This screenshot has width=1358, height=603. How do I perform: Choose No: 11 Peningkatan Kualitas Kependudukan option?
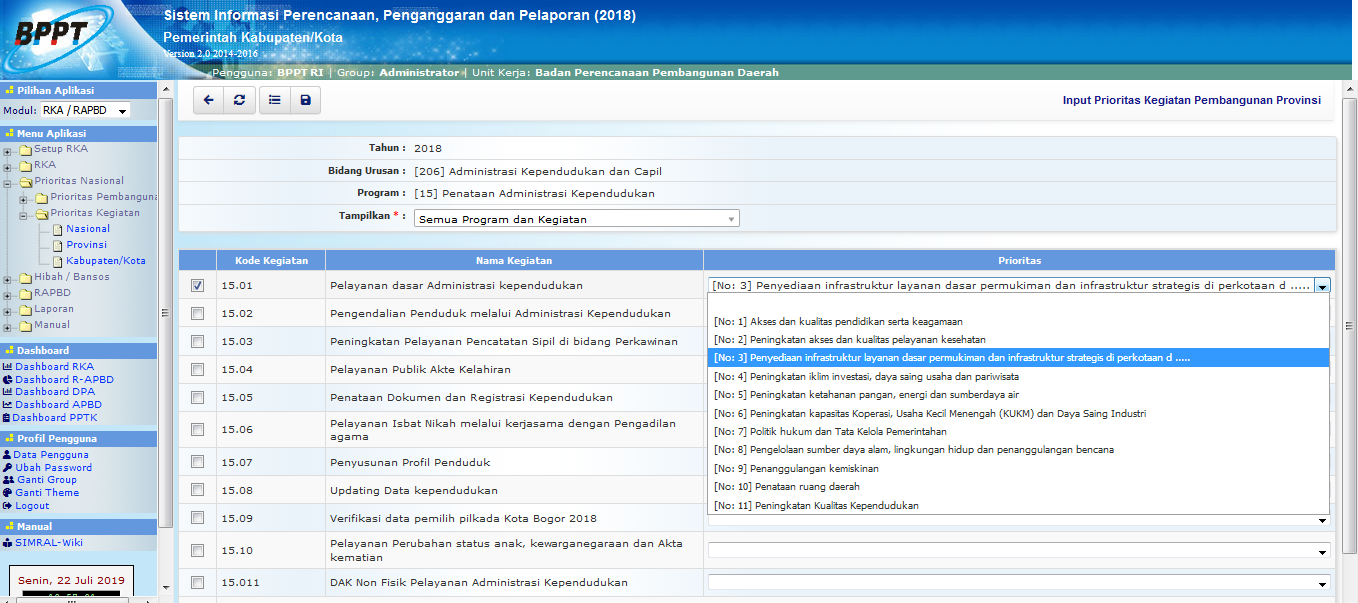[x=816, y=506]
